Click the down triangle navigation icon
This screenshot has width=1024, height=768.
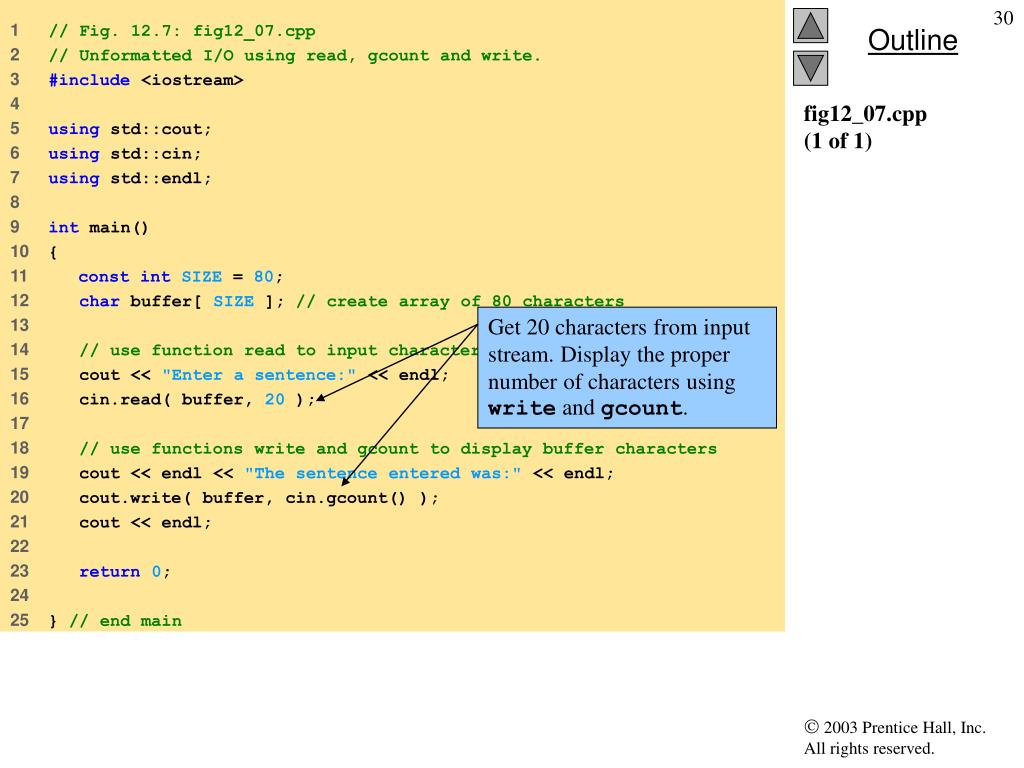coord(811,69)
